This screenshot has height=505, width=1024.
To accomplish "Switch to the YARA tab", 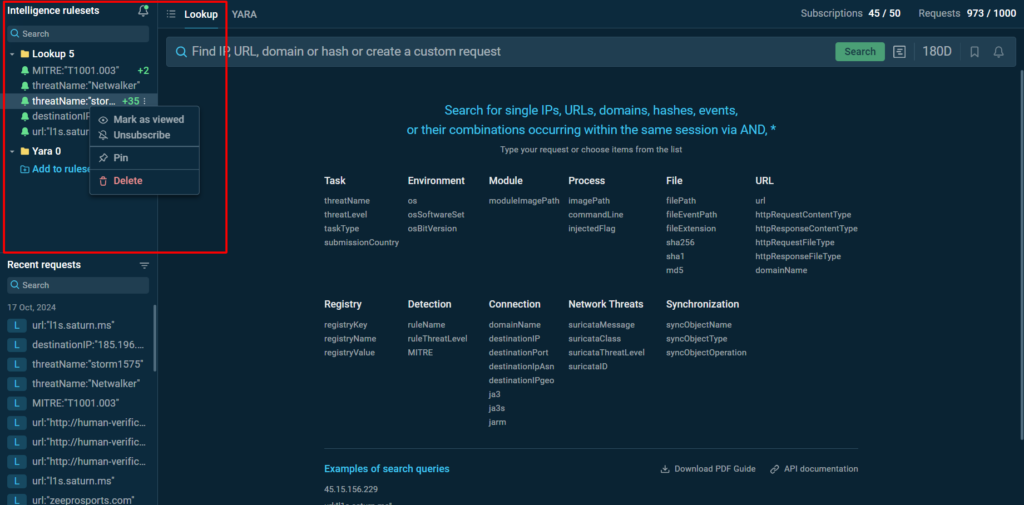I will click(243, 14).
